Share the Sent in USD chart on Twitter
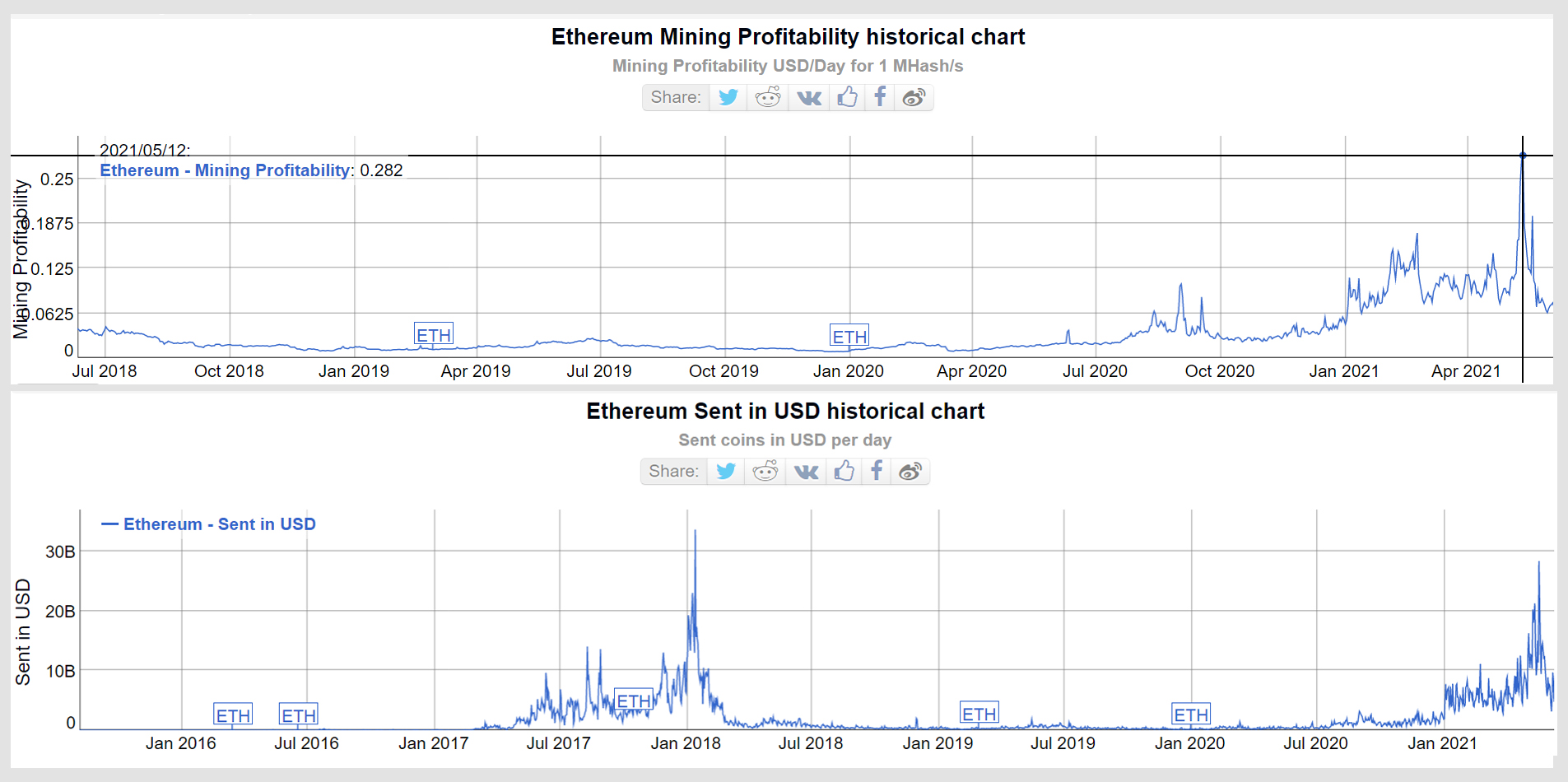1568x782 pixels. tap(726, 471)
